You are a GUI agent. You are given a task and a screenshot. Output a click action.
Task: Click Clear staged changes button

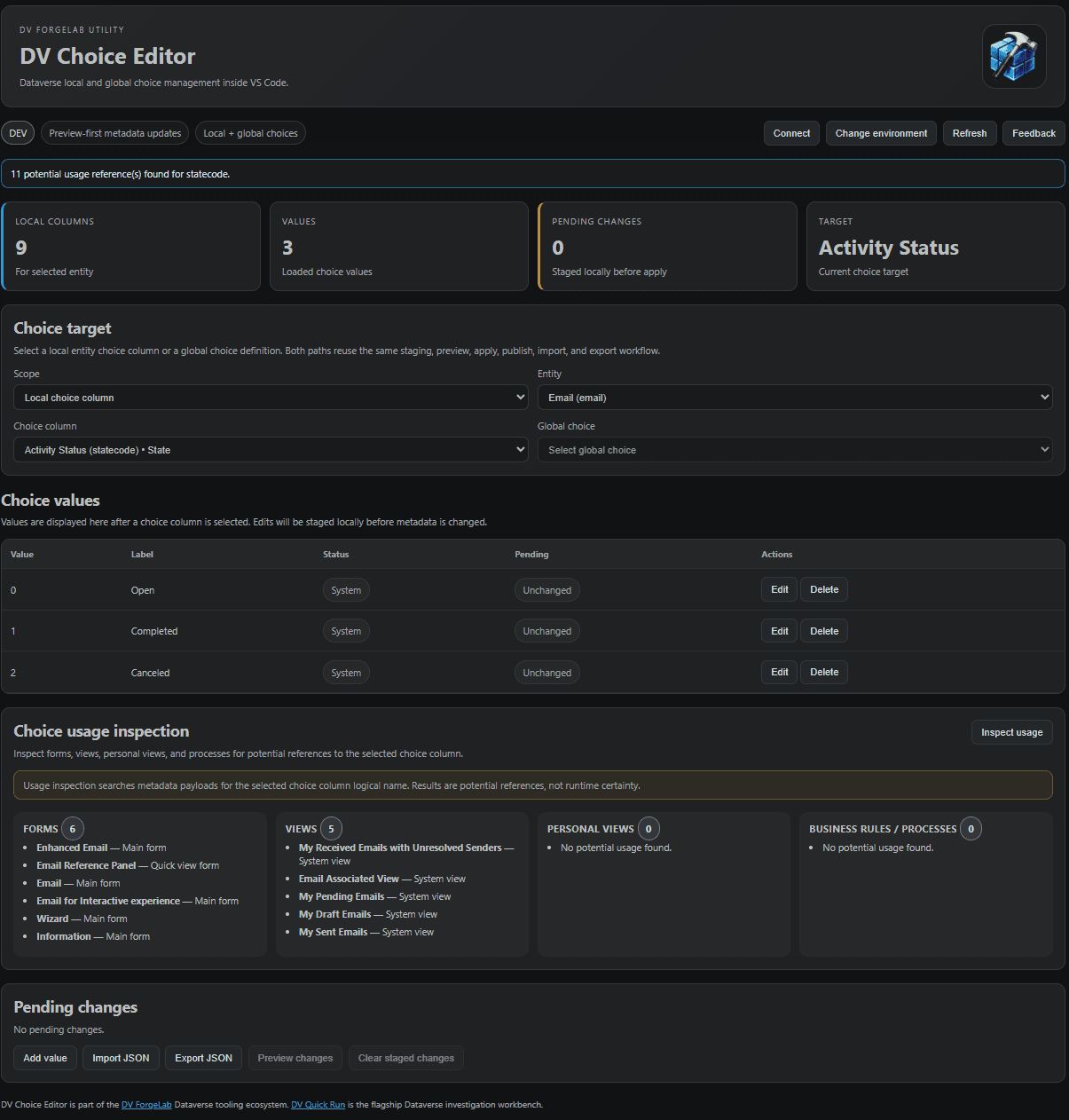pos(406,1058)
